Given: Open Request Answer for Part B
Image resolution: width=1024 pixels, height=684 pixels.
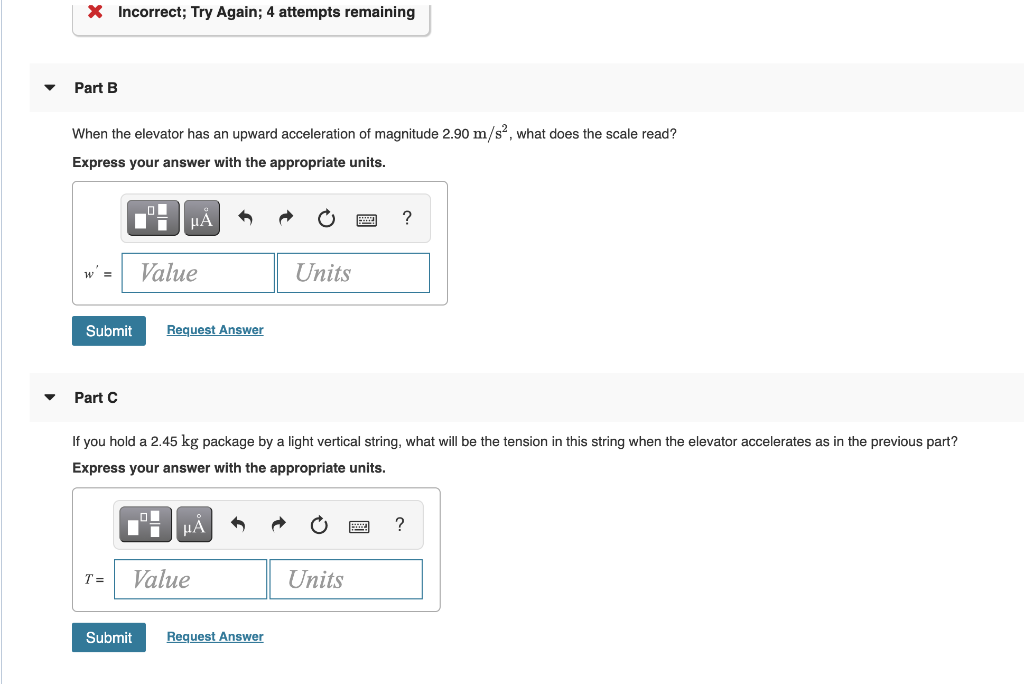Looking at the screenshot, I should point(214,330).
